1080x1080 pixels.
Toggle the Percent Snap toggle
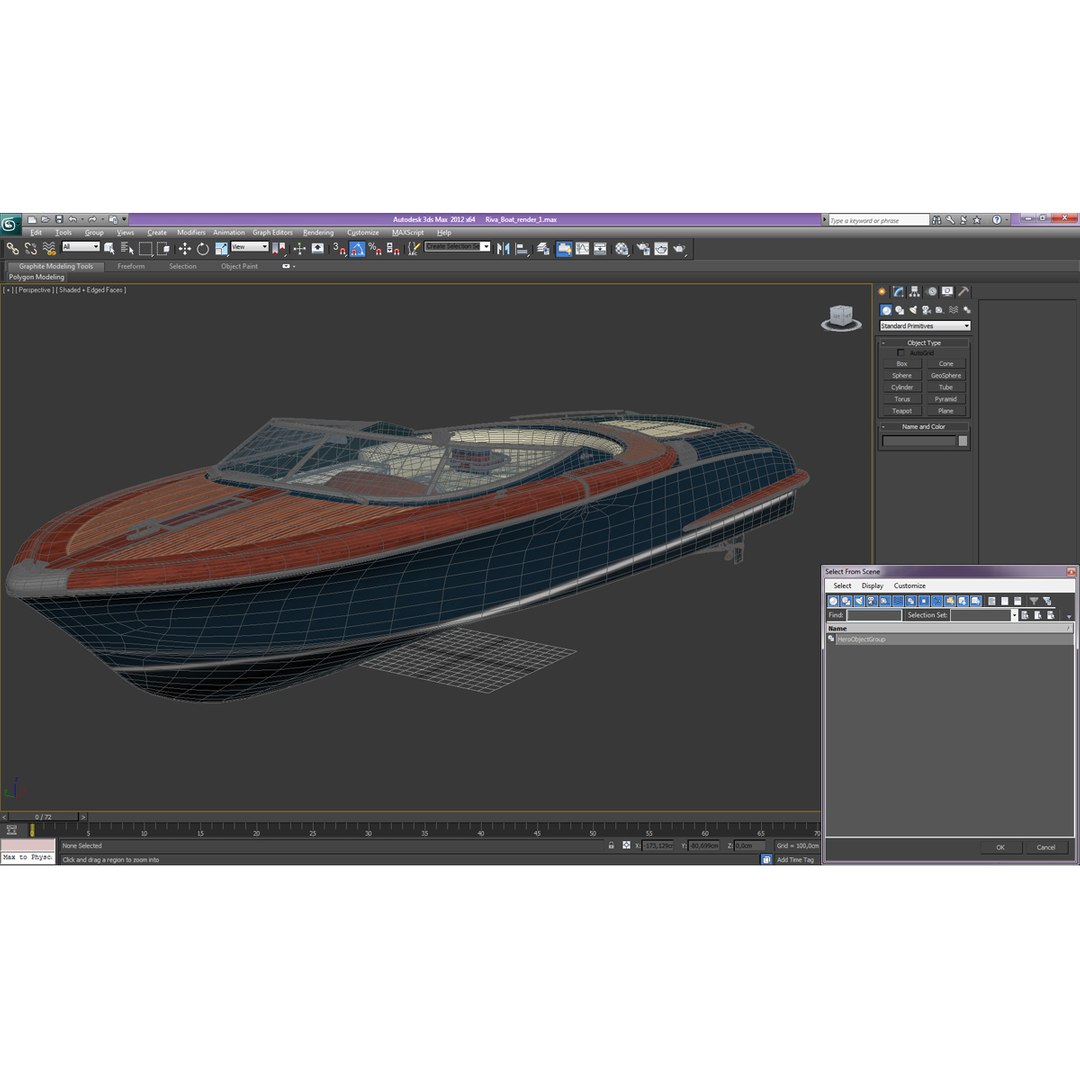pyautogui.click(x=375, y=249)
